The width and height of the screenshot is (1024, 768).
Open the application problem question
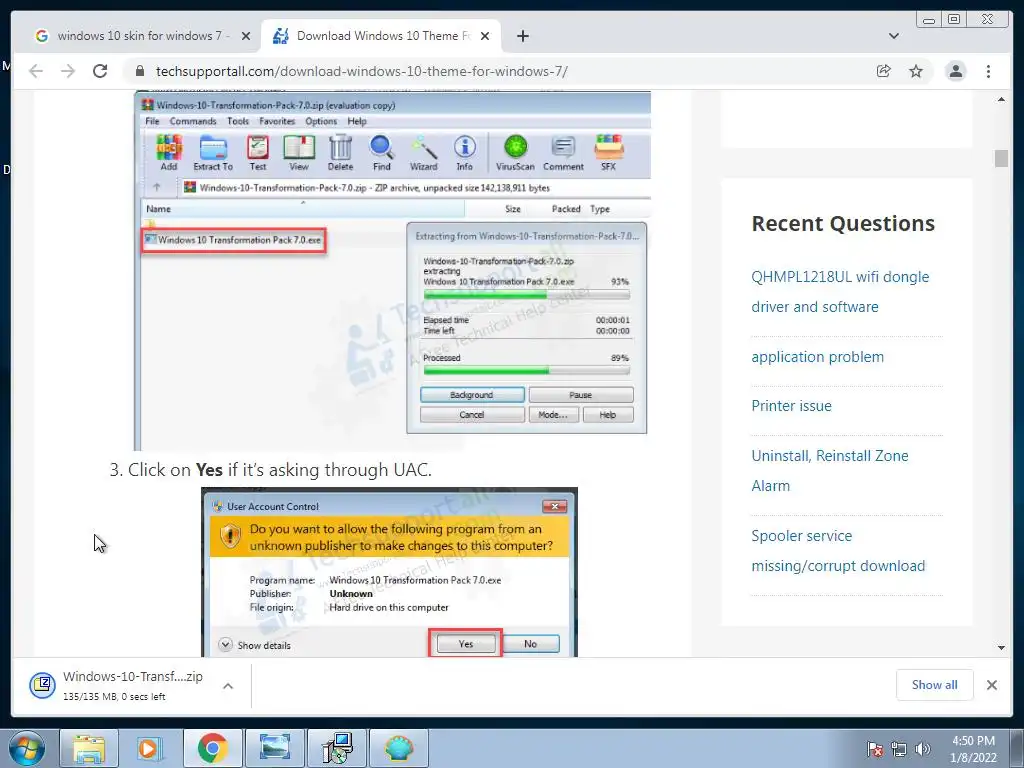pyautogui.click(x=817, y=357)
